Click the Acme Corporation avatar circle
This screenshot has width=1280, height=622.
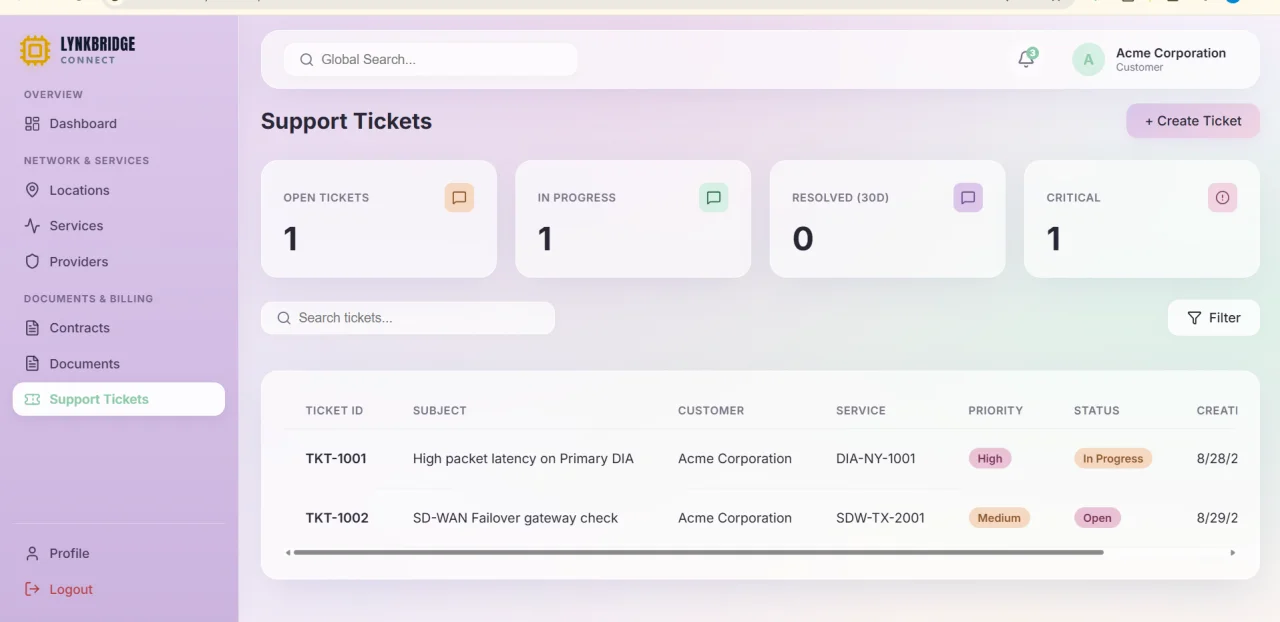point(1088,60)
